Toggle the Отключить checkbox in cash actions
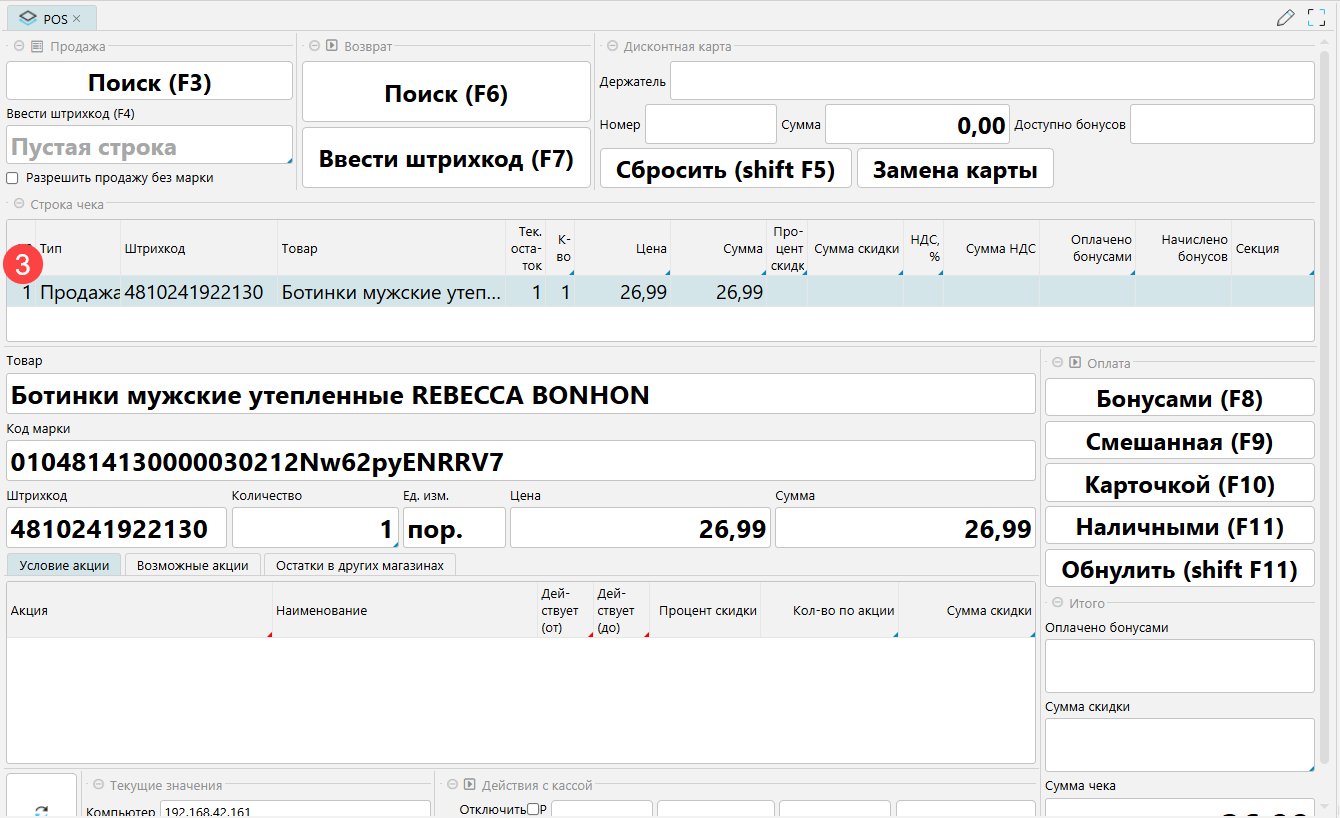Image resolution: width=1340 pixels, height=818 pixels. [x=533, y=808]
